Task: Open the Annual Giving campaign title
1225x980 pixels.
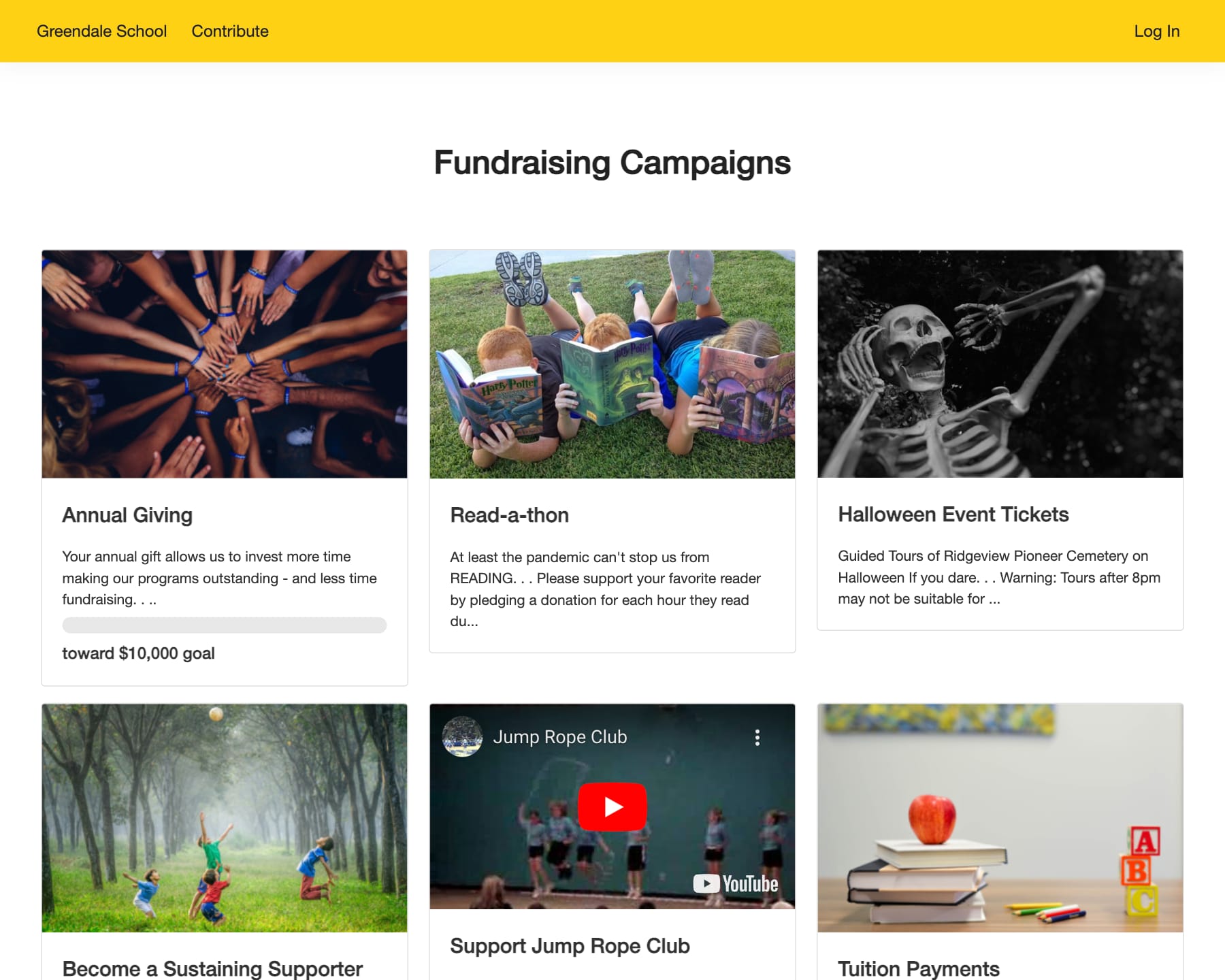Action: click(127, 515)
